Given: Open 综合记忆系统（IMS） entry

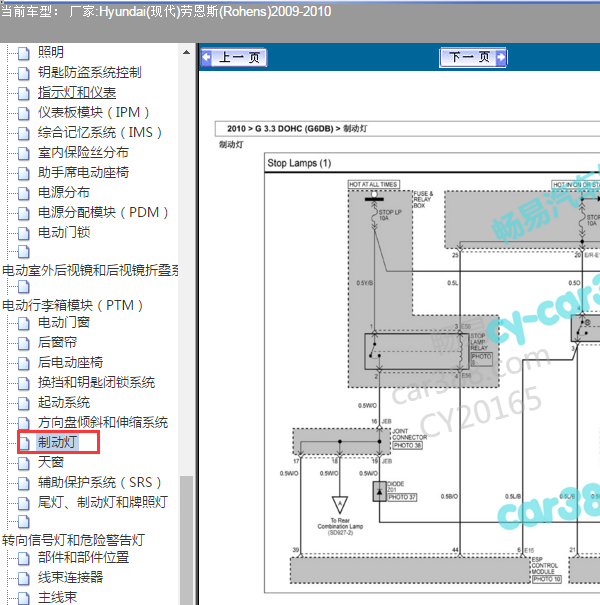Looking at the screenshot, I should click(100, 132).
